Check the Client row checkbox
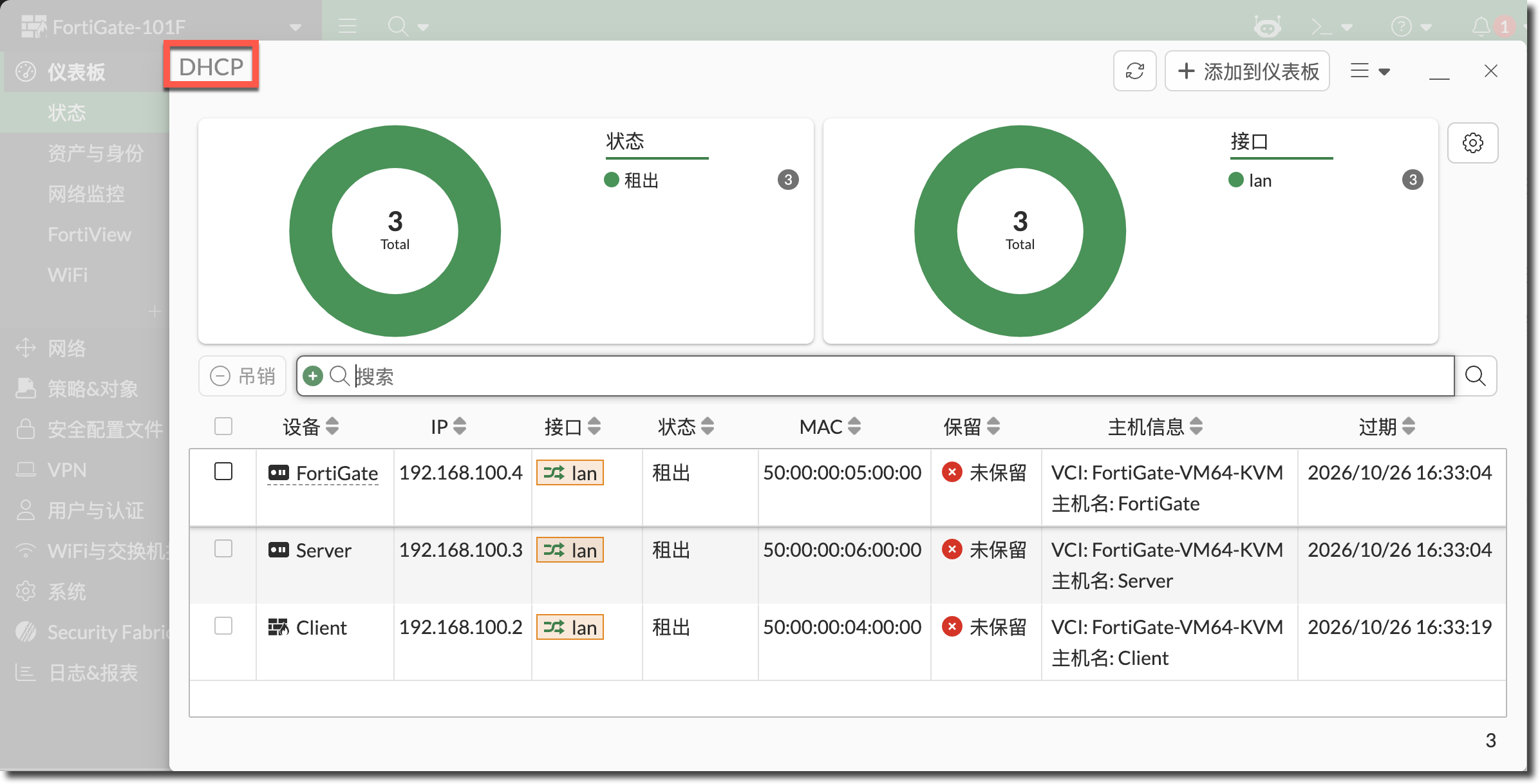1540x784 pixels. click(223, 626)
